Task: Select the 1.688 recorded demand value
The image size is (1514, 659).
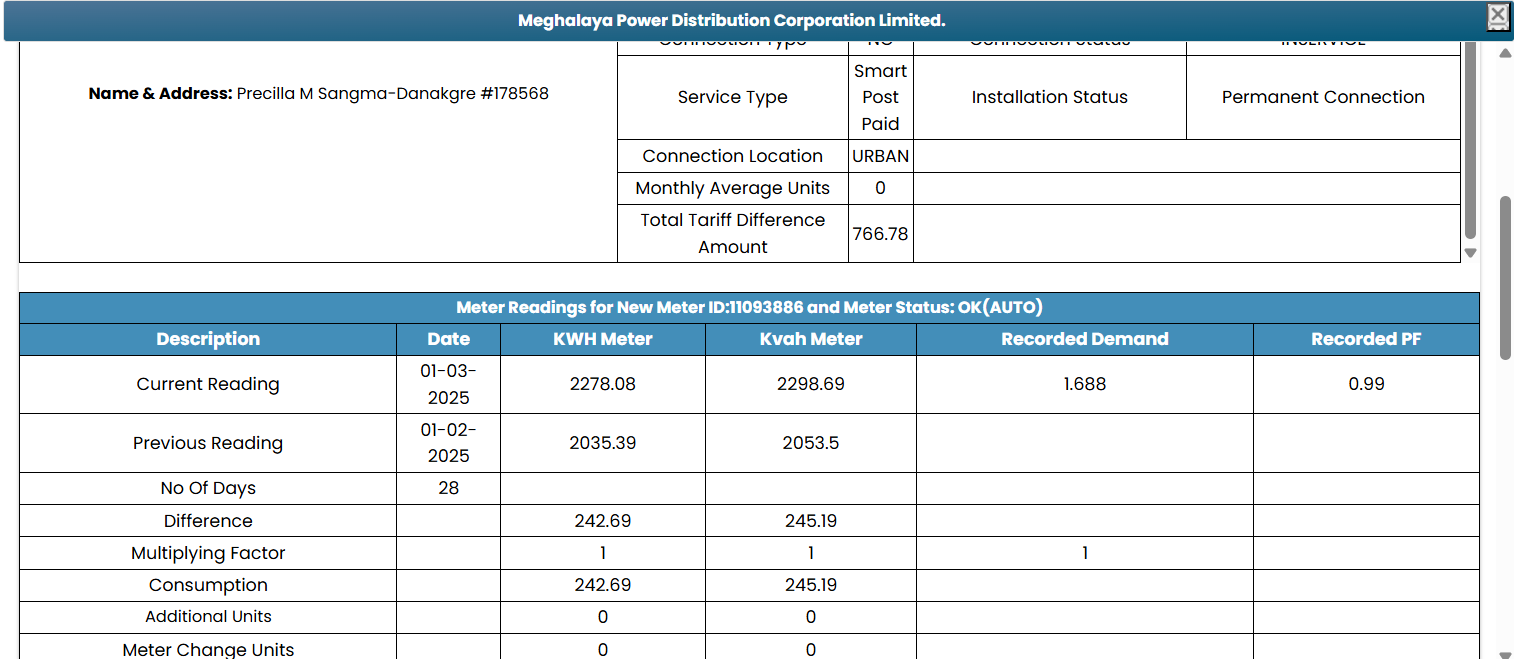Action: [1085, 384]
